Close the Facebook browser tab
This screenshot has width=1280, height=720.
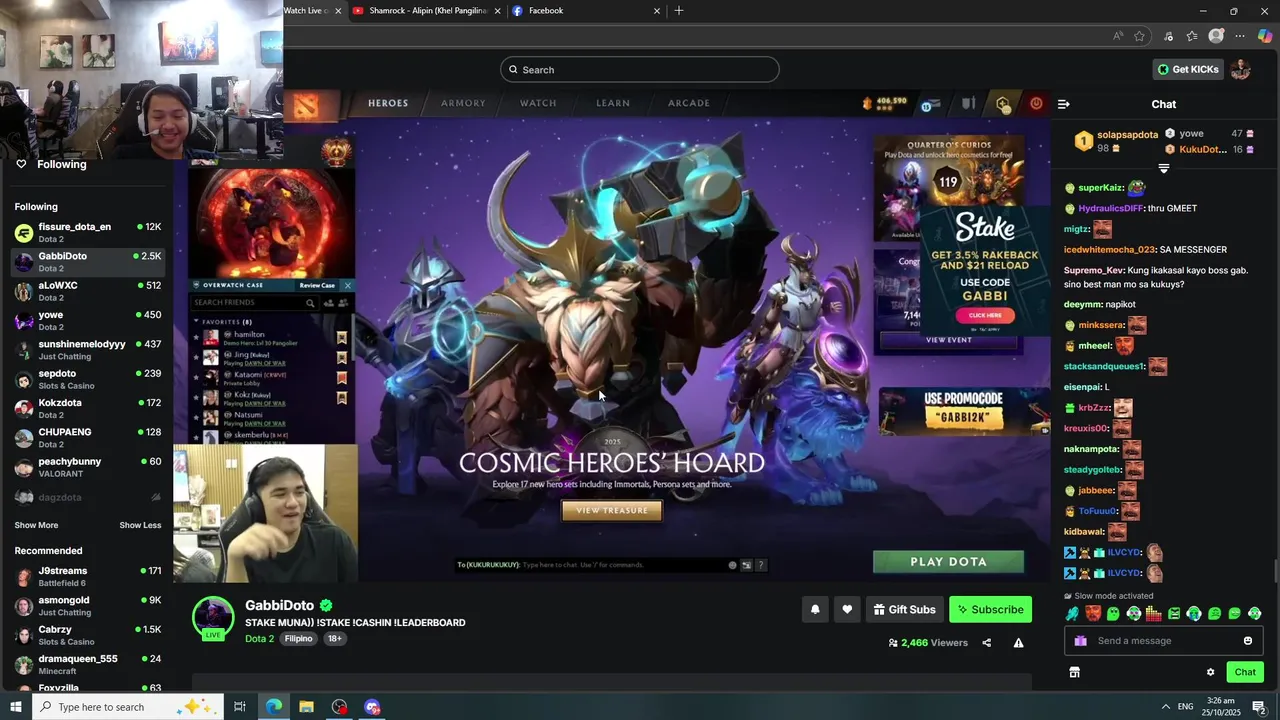click(657, 11)
